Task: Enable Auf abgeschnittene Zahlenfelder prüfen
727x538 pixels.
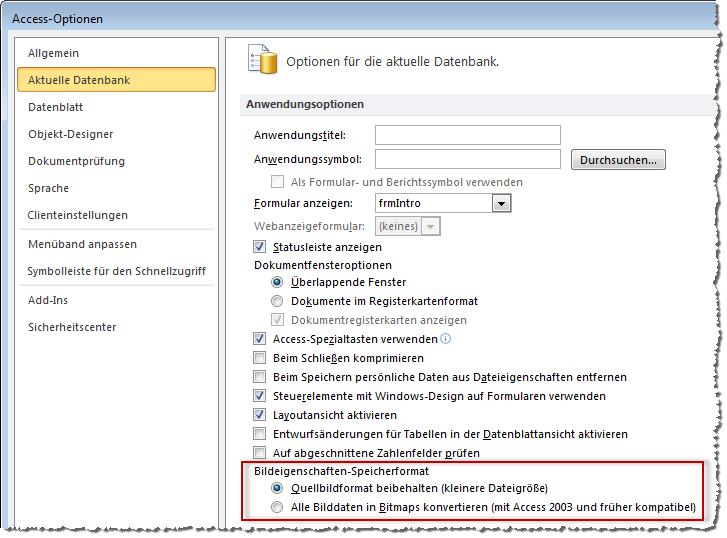Action: 260,453
